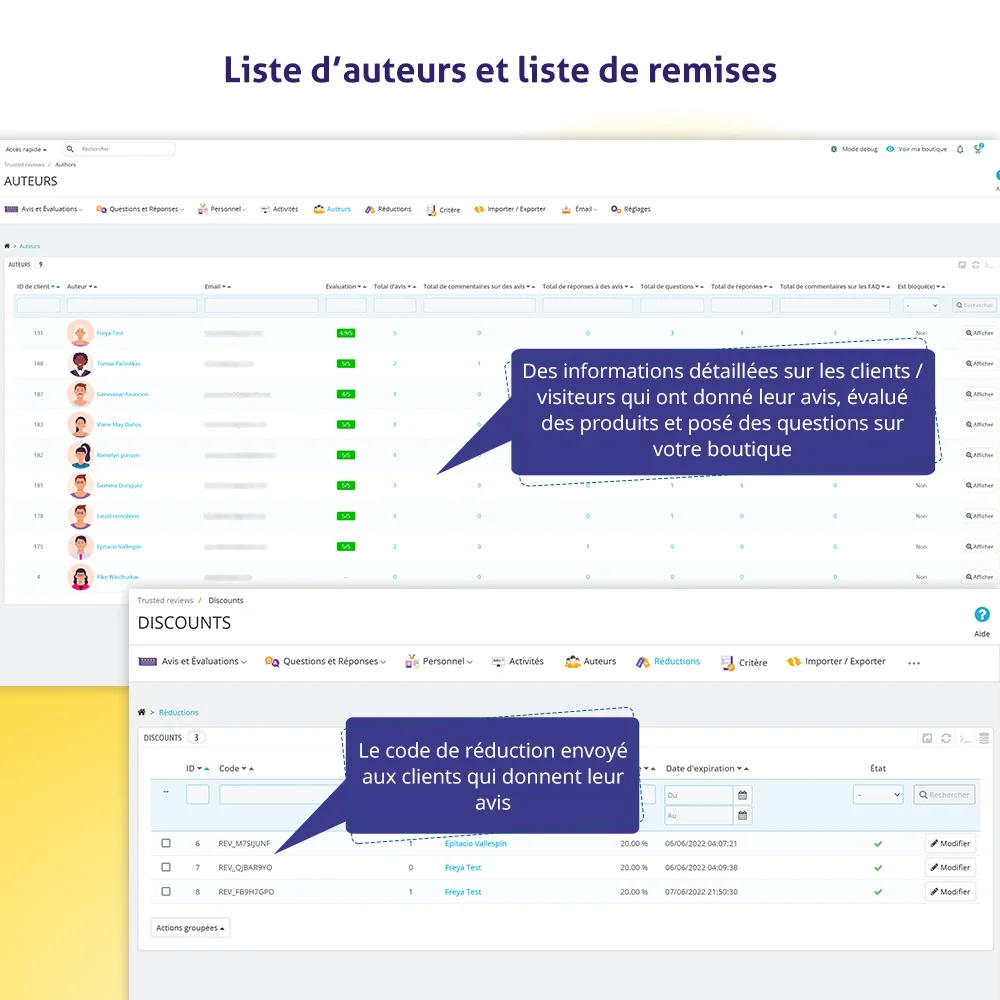Click the three-dots more menu icon
Viewport: 1000px width, 1000px height.
coord(913,662)
